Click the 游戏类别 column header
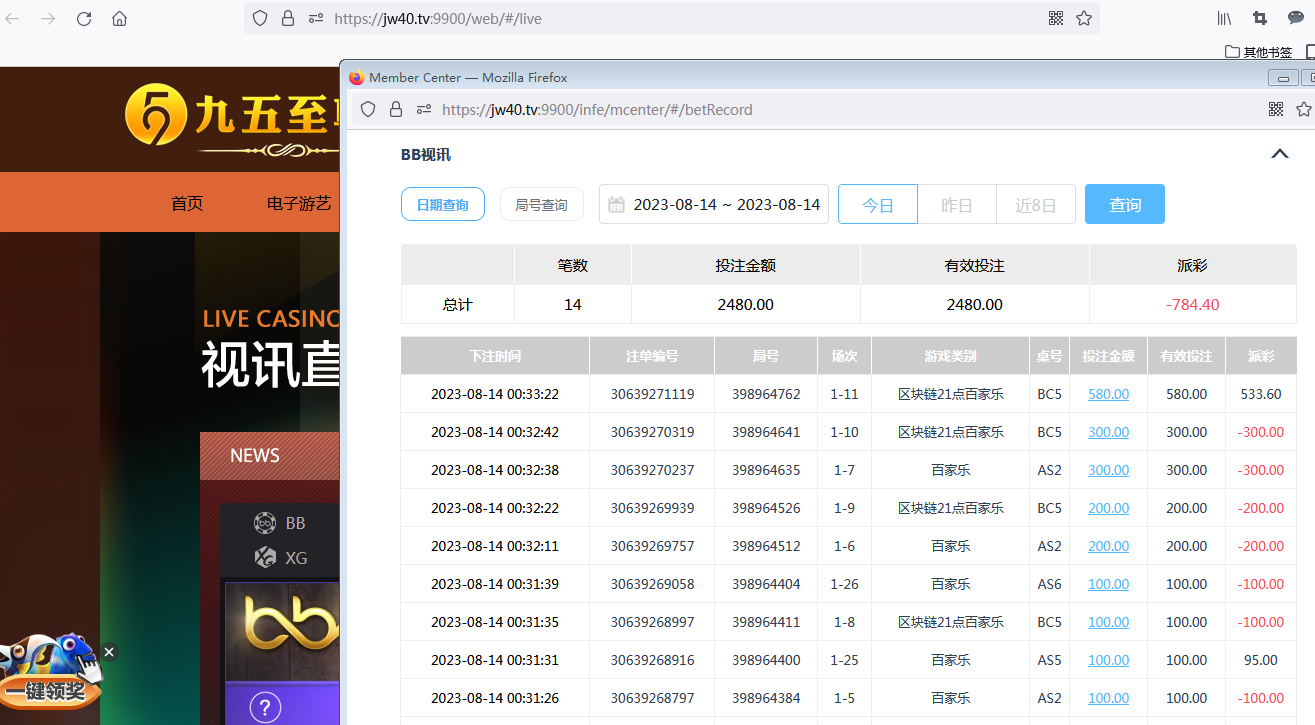 (950, 356)
